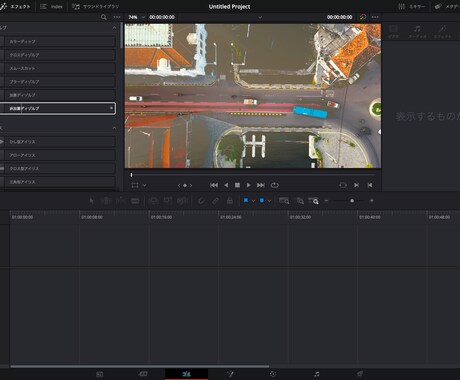
Task: Click the Insert Clip toolbar icon
Action: tap(154, 201)
